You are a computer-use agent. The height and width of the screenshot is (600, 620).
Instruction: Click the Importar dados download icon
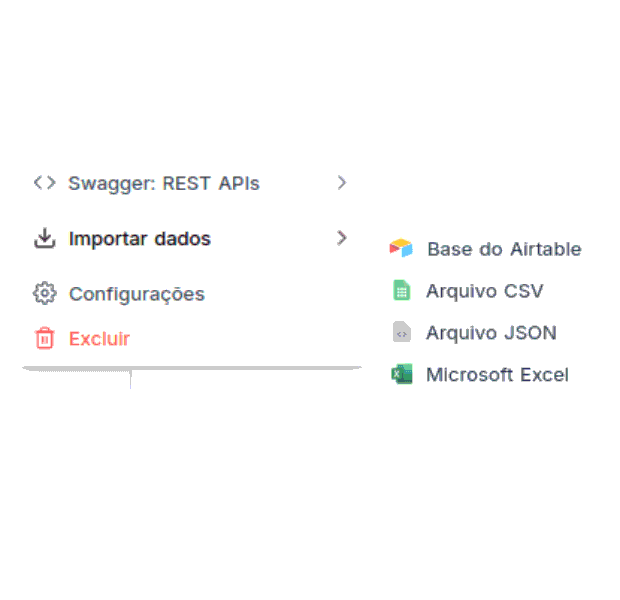(x=44, y=239)
